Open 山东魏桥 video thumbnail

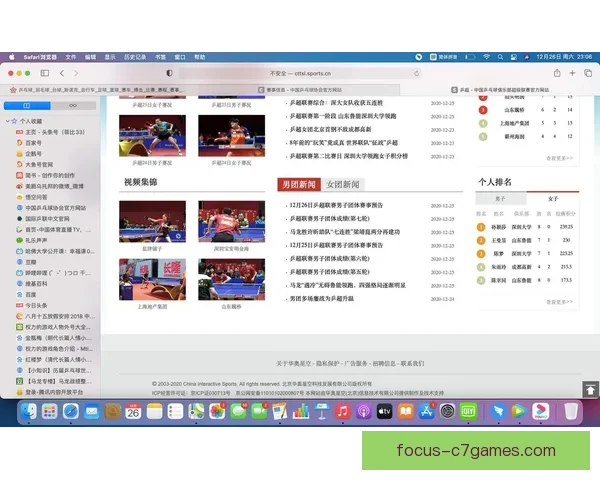[x=232, y=279]
